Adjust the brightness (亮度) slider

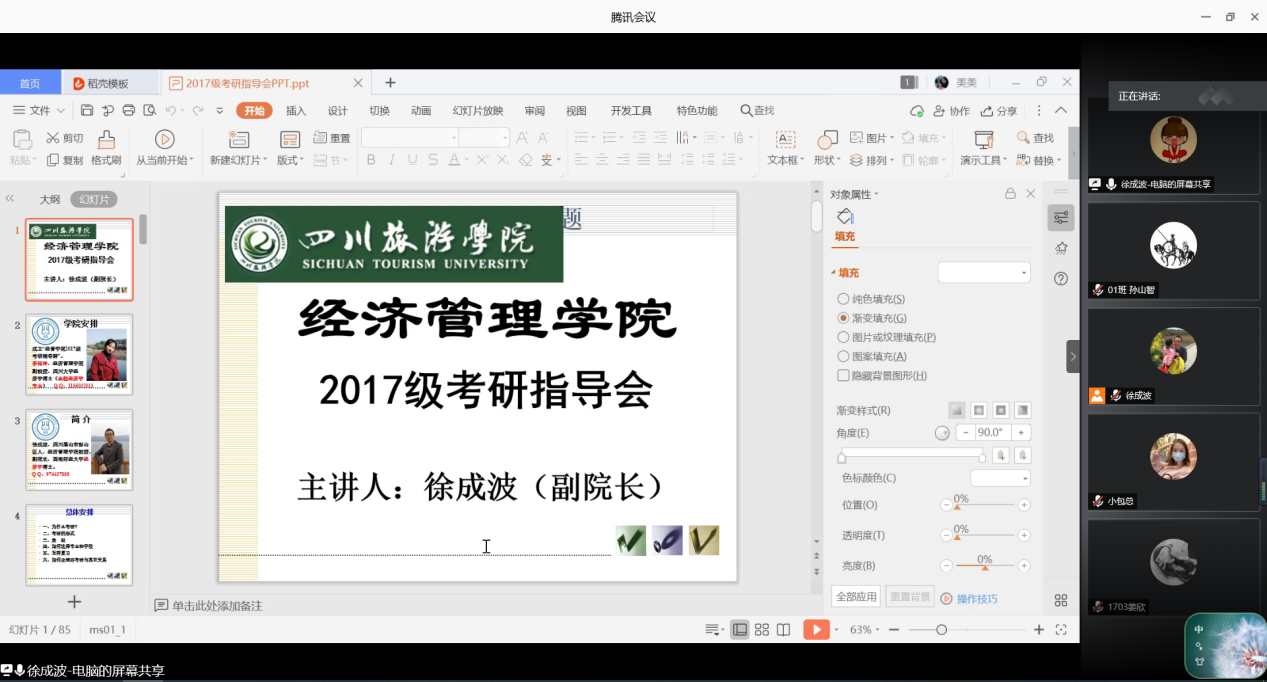coord(985,566)
